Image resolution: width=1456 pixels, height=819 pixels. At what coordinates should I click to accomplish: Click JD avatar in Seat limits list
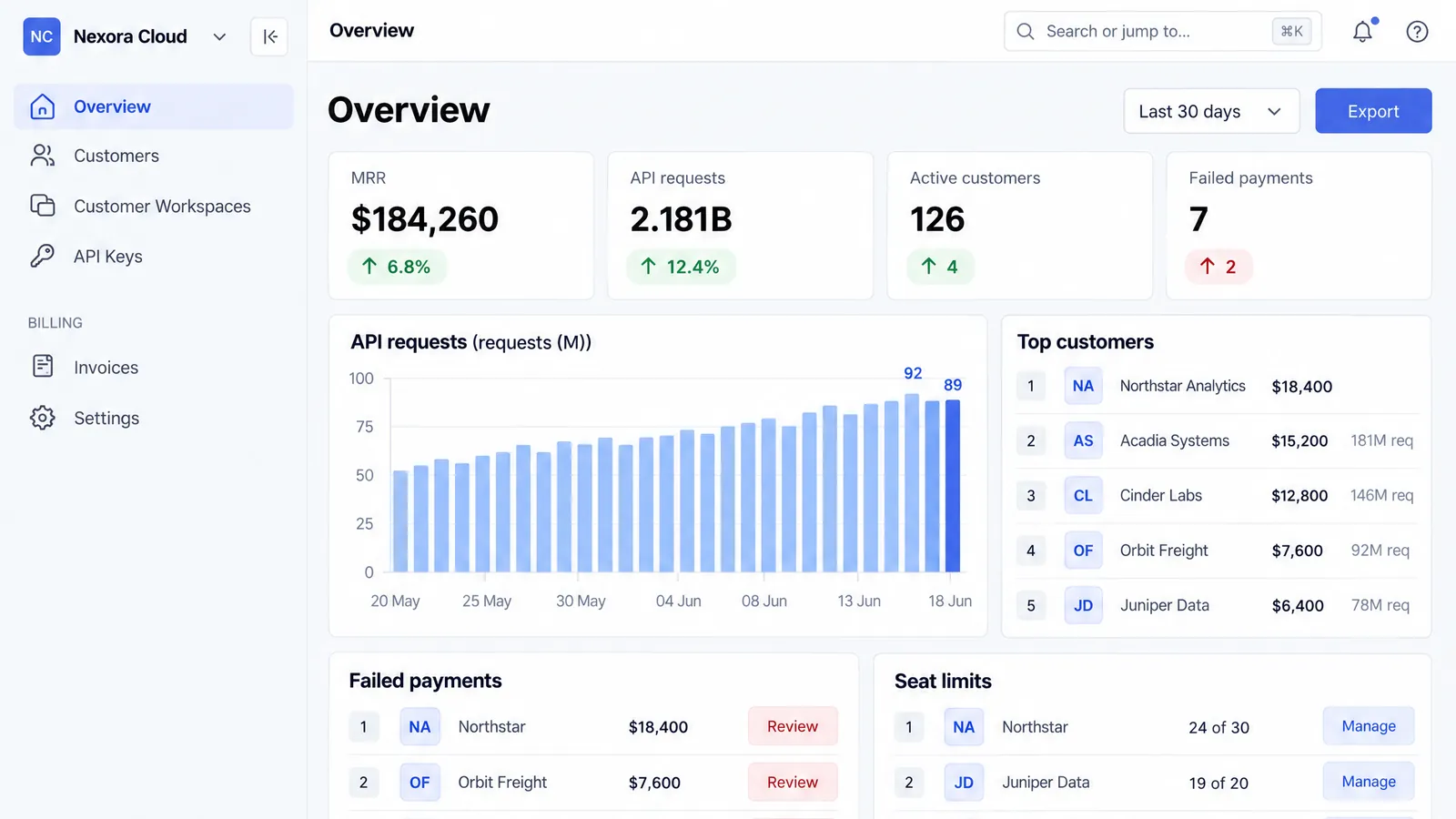click(x=964, y=783)
